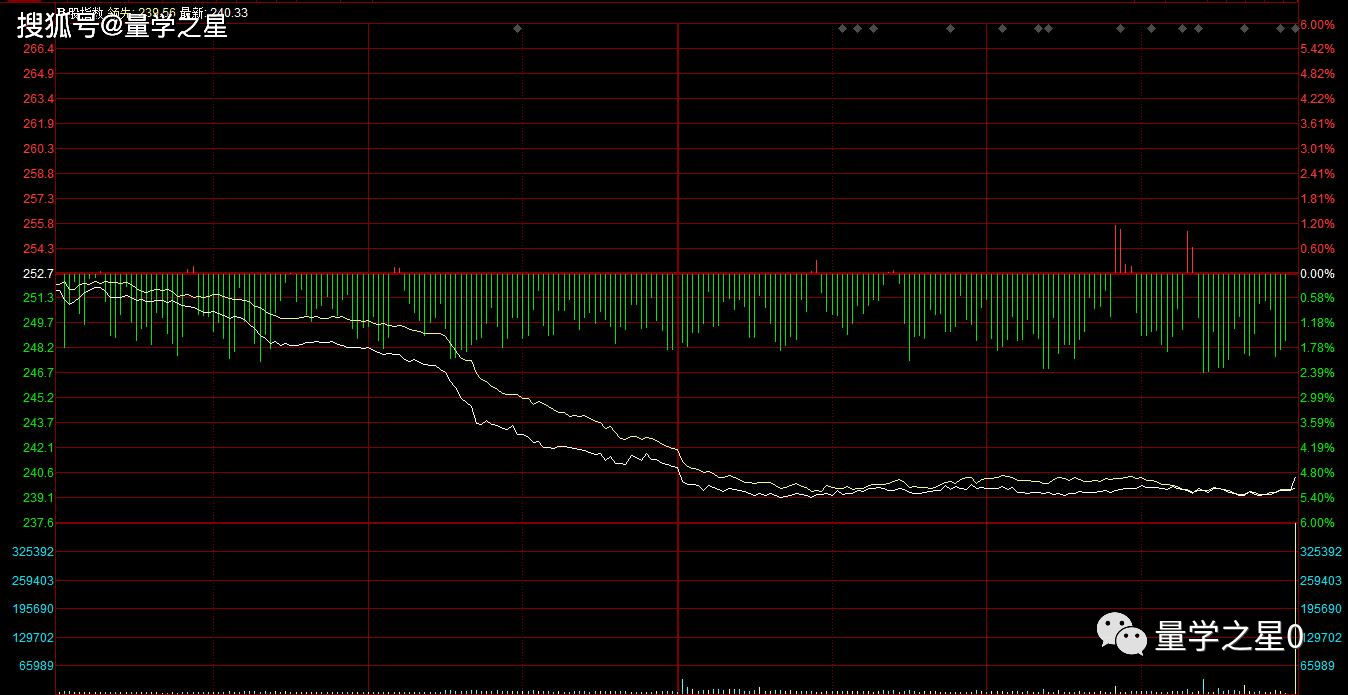Click the tallest red bar above the zero line
Screen dimensions: 1348x695
(x=1115, y=248)
